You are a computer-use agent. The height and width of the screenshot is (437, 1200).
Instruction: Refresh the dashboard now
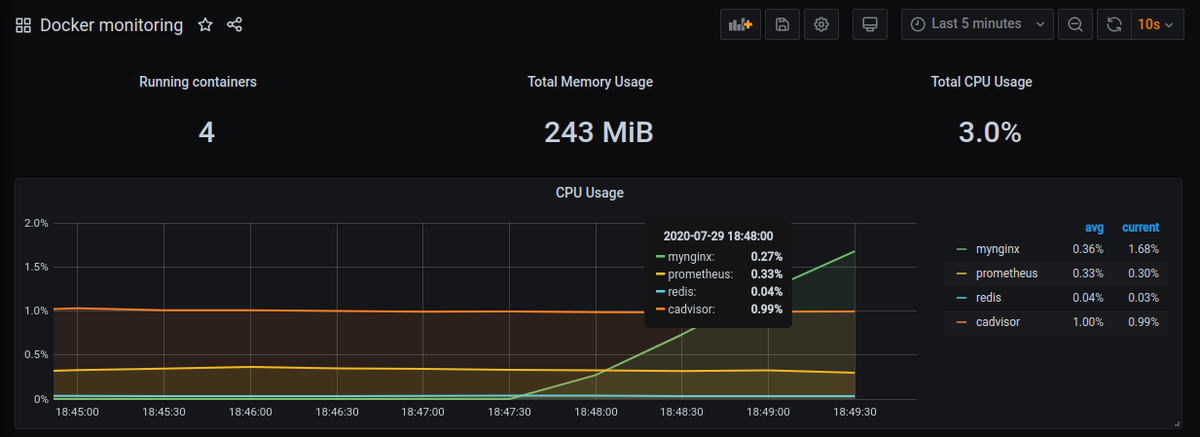pyautogui.click(x=1114, y=24)
